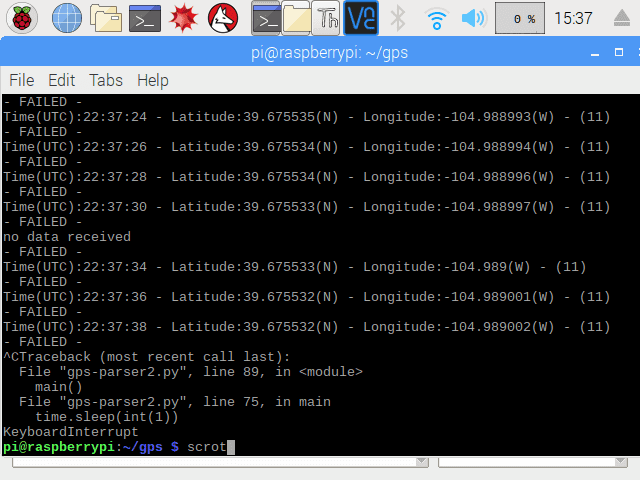Click the Bluetooth tray icon

(398, 18)
